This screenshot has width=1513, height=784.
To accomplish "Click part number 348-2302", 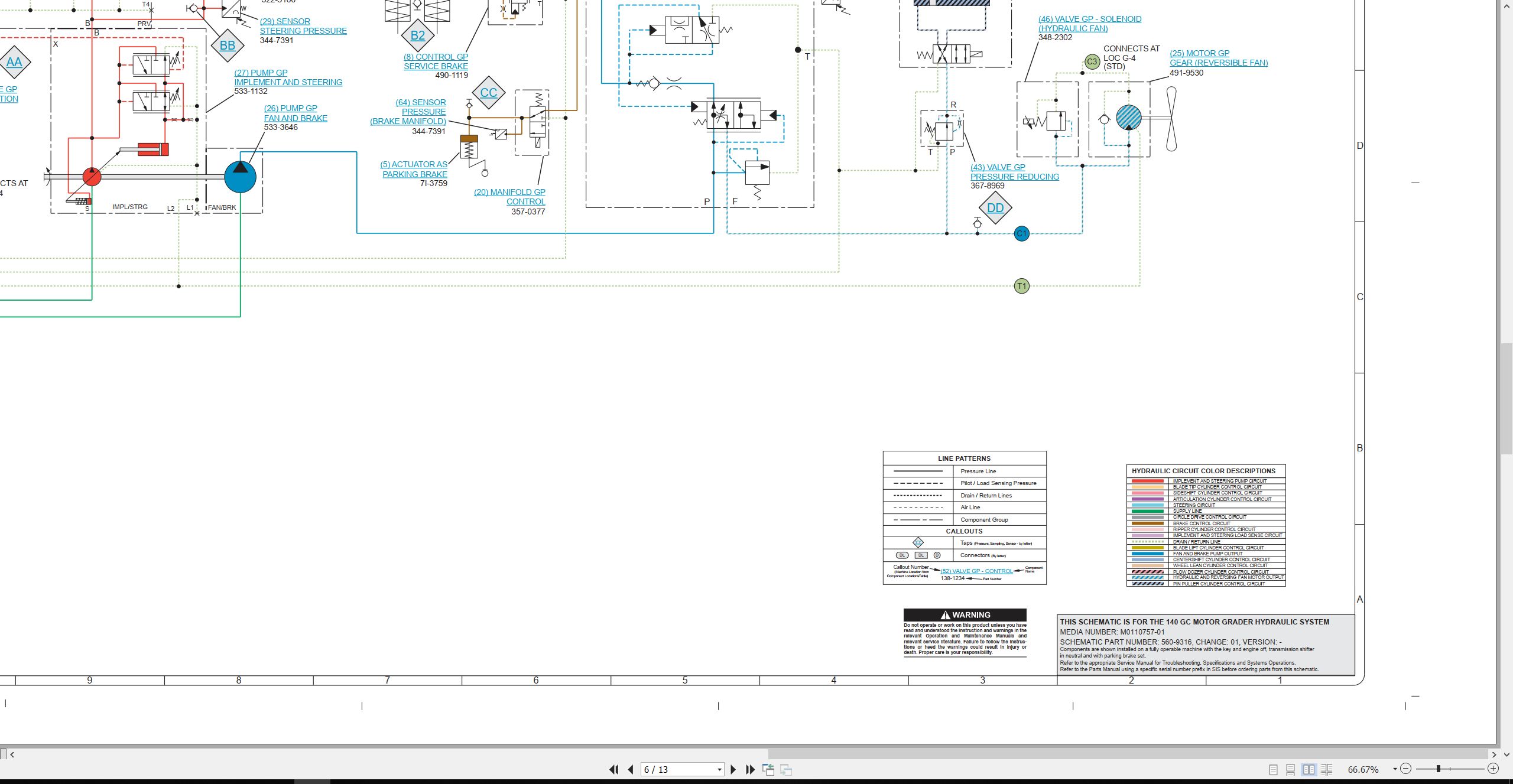I will coord(1055,37).
